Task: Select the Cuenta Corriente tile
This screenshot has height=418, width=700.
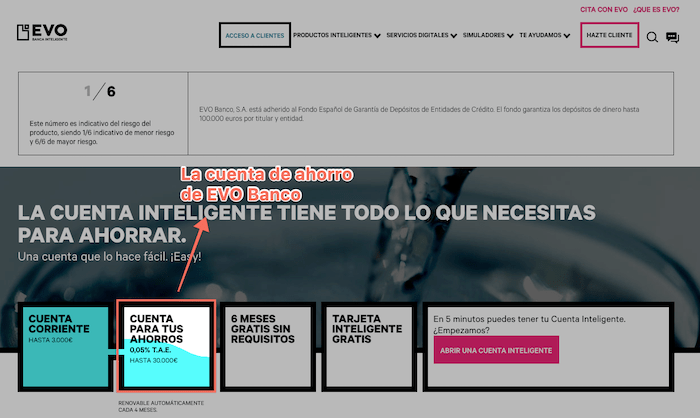Action: click(65, 347)
